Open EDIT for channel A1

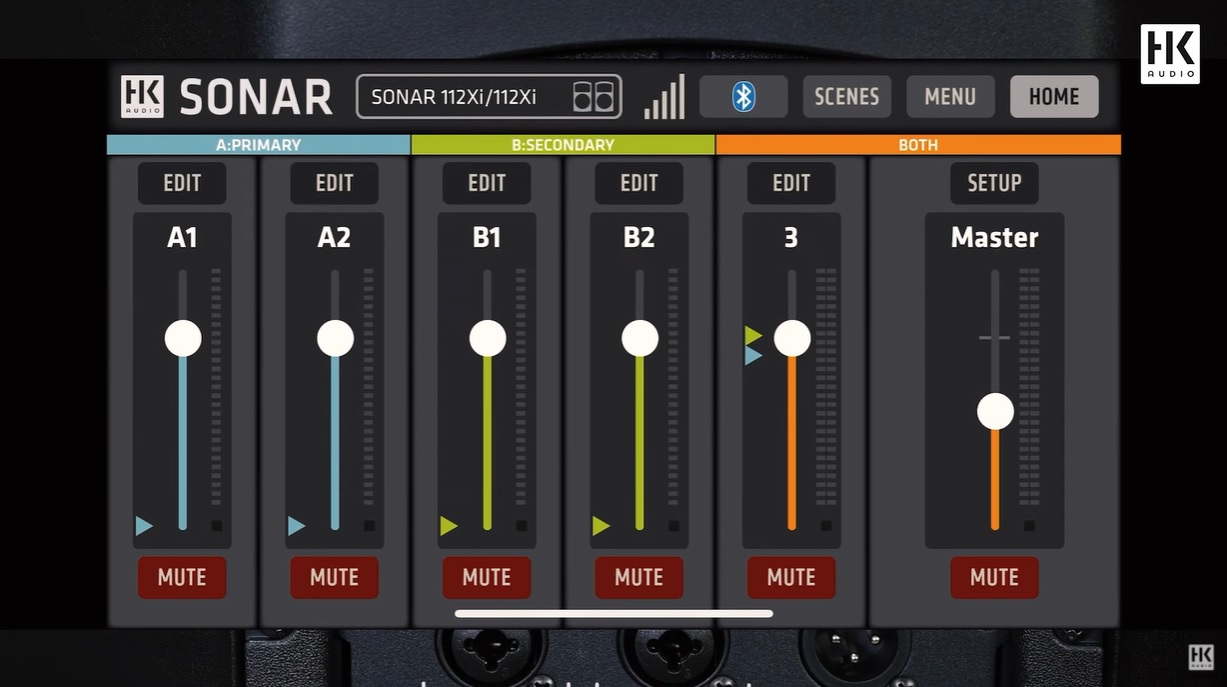tap(182, 183)
